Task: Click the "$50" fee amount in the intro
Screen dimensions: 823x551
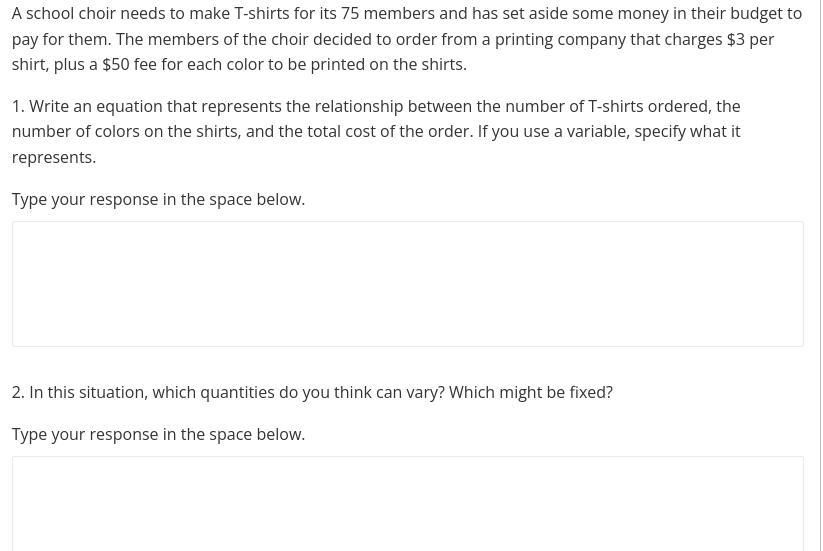Action: coord(116,64)
